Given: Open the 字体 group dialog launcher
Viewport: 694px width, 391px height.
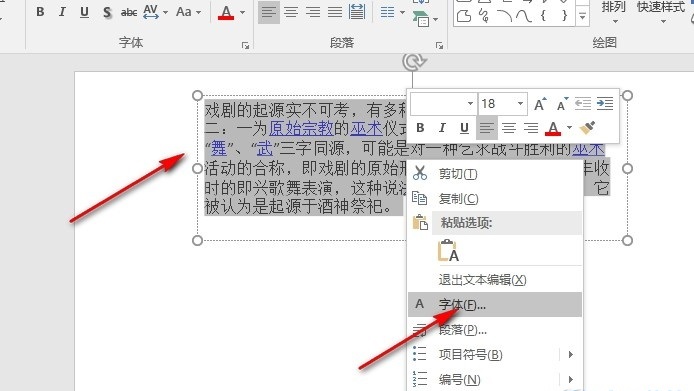Looking at the screenshot, I should click(x=246, y=45).
